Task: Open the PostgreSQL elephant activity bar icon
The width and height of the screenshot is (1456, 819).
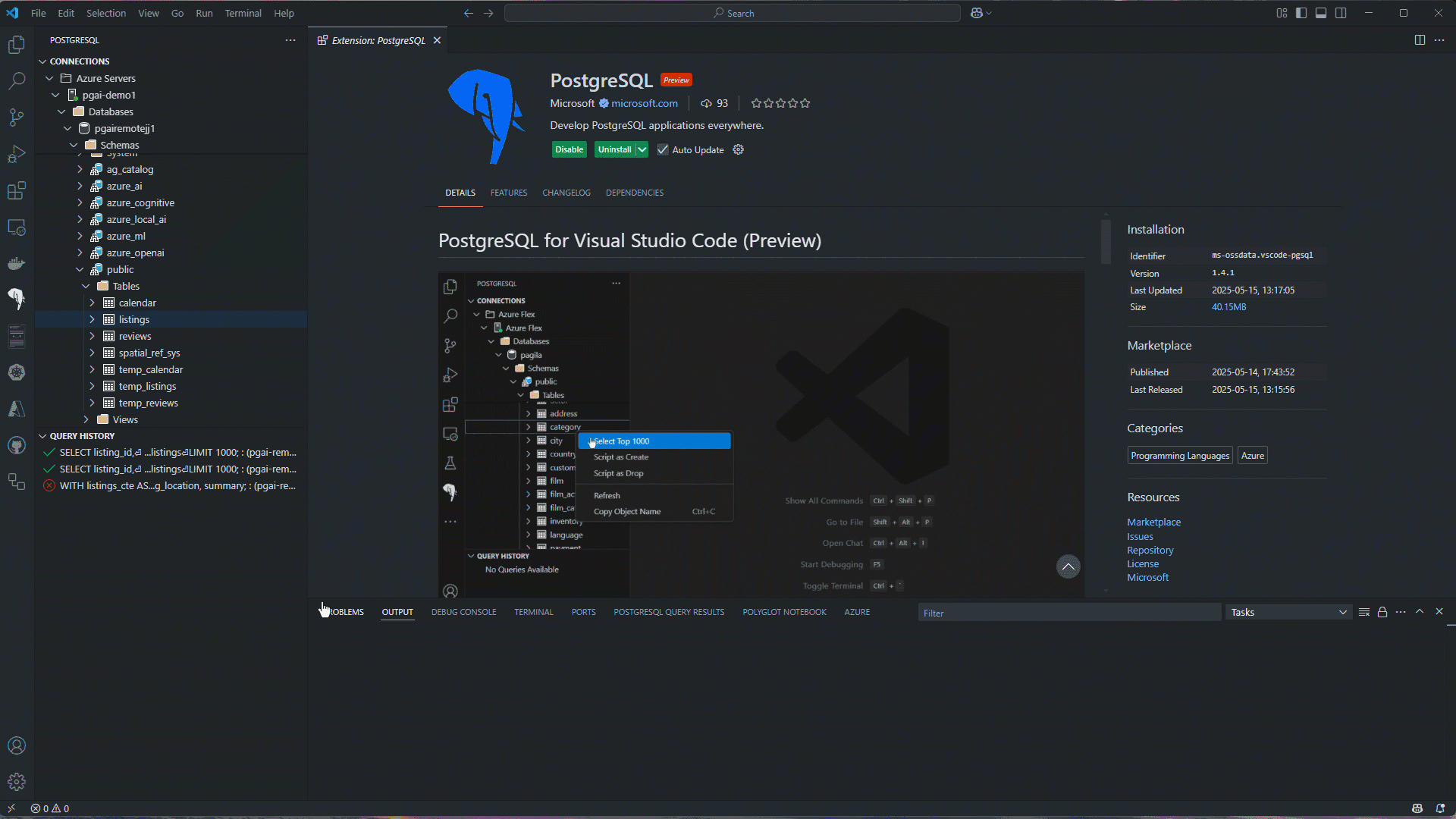Action: click(x=17, y=299)
